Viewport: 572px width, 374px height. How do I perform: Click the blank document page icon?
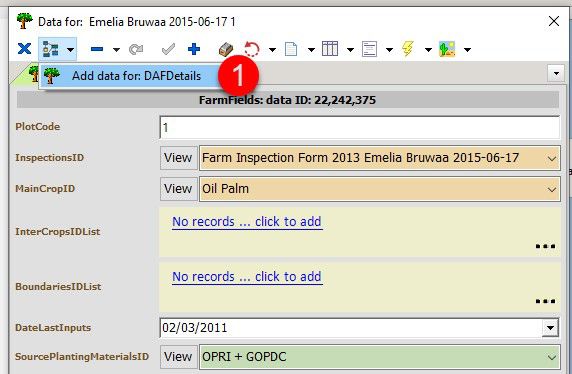point(291,49)
